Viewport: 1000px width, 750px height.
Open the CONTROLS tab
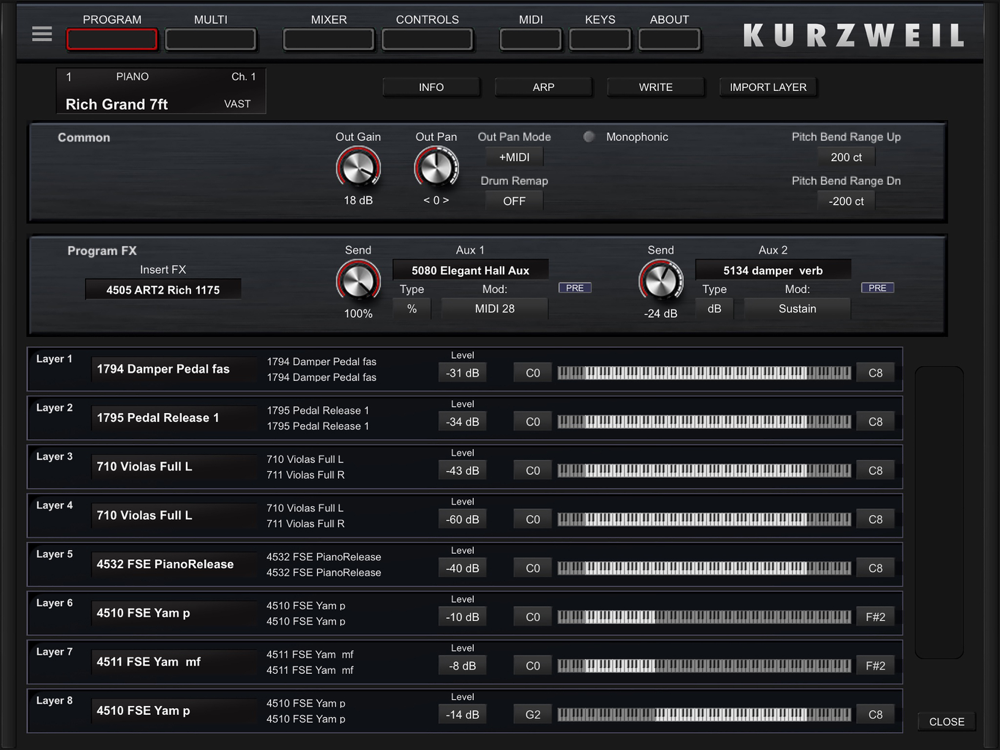(427, 40)
